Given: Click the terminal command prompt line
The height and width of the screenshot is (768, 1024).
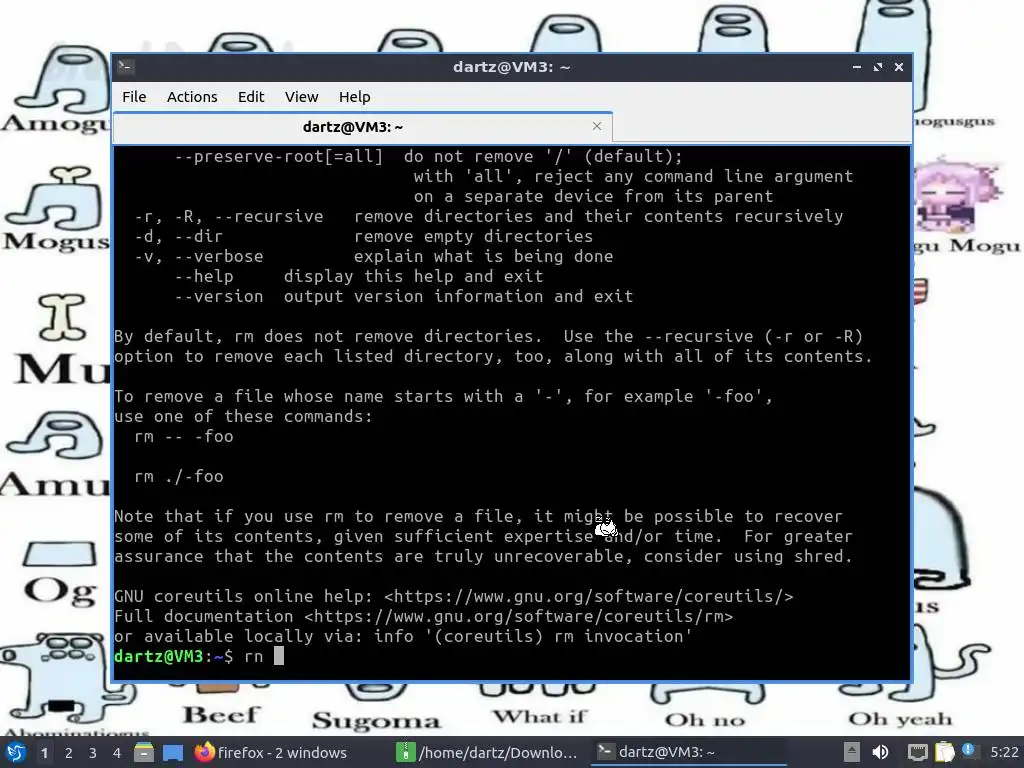Looking at the screenshot, I should pos(511,656).
